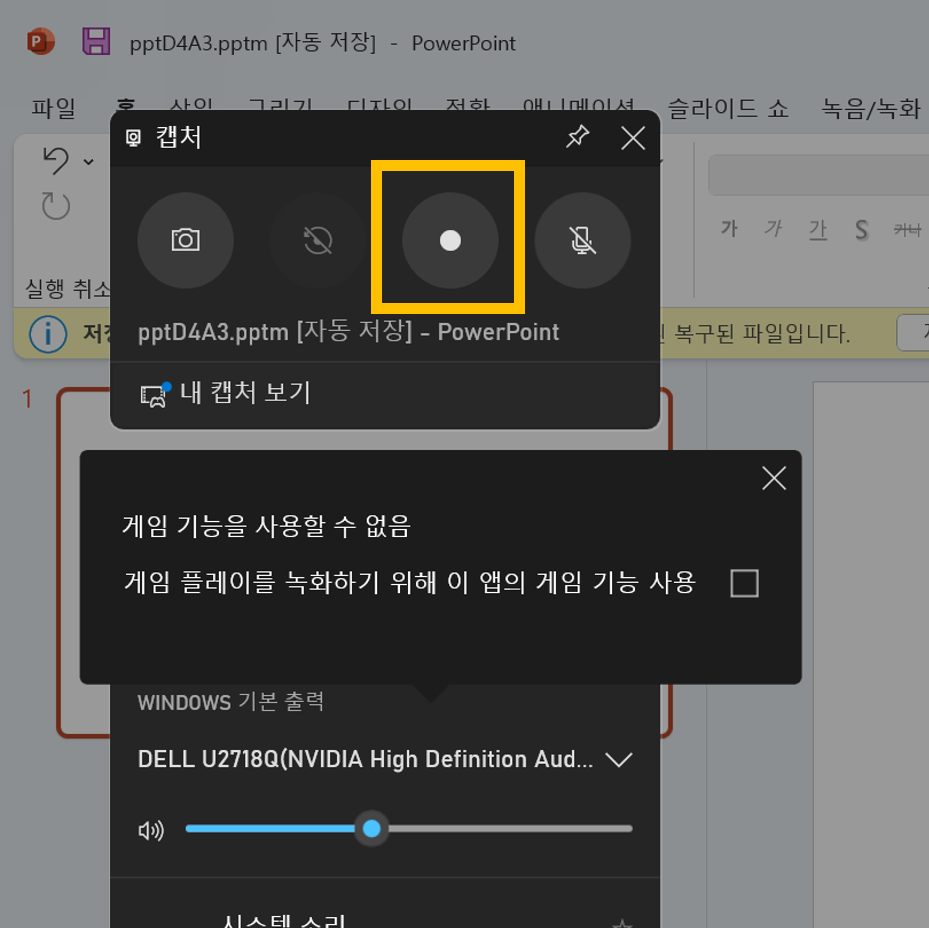Screen dimensions: 929x928
Task: Click the font name input box
Action: 819,175
